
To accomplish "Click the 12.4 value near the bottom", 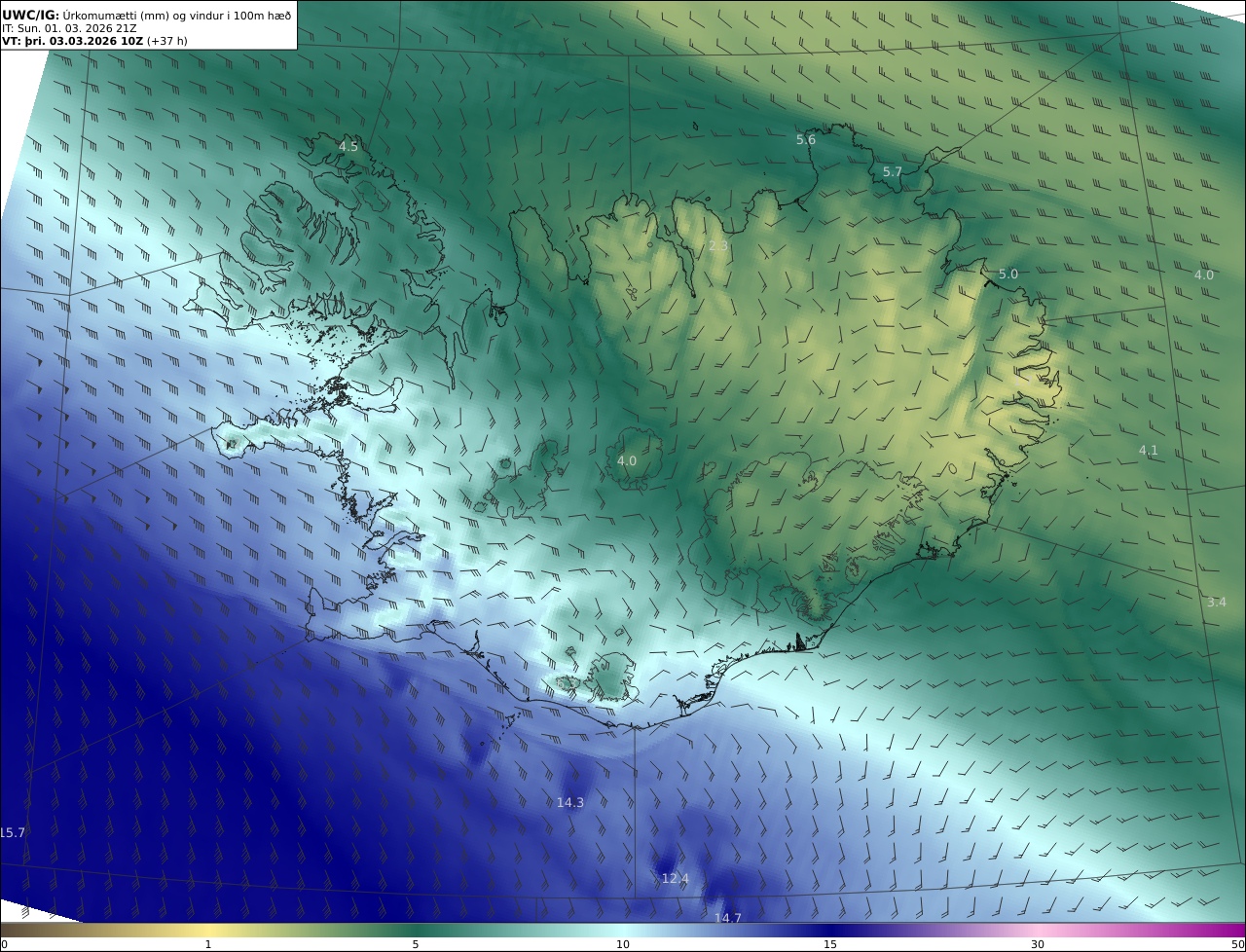I will click(x=676, y=878).
